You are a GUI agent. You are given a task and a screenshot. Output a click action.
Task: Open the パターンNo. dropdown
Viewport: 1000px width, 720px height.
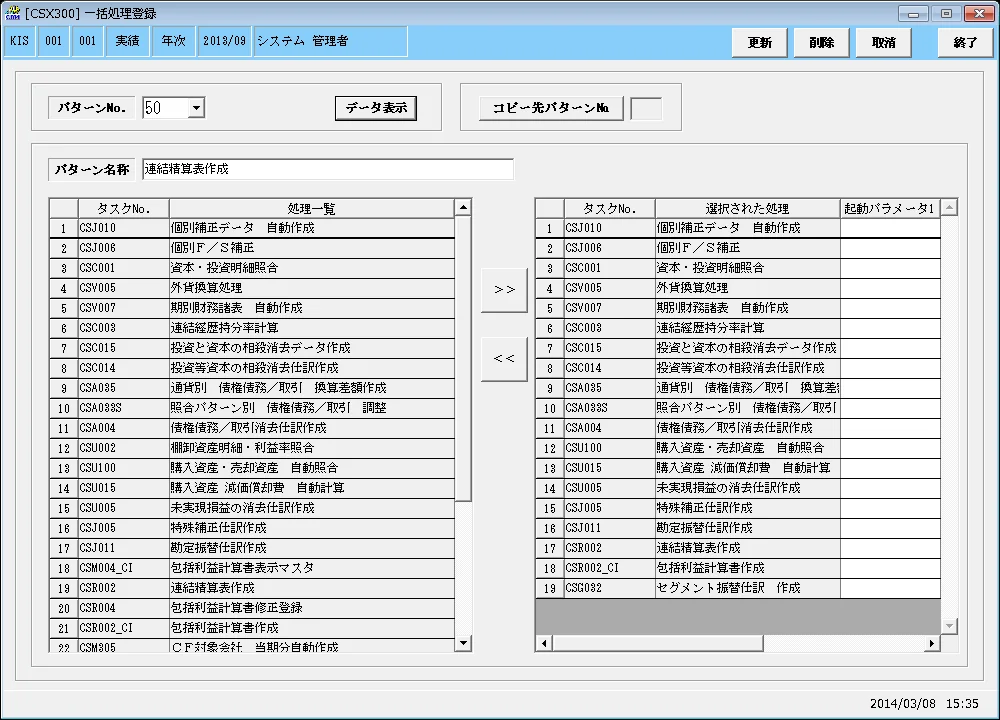[x=196, y=108]
